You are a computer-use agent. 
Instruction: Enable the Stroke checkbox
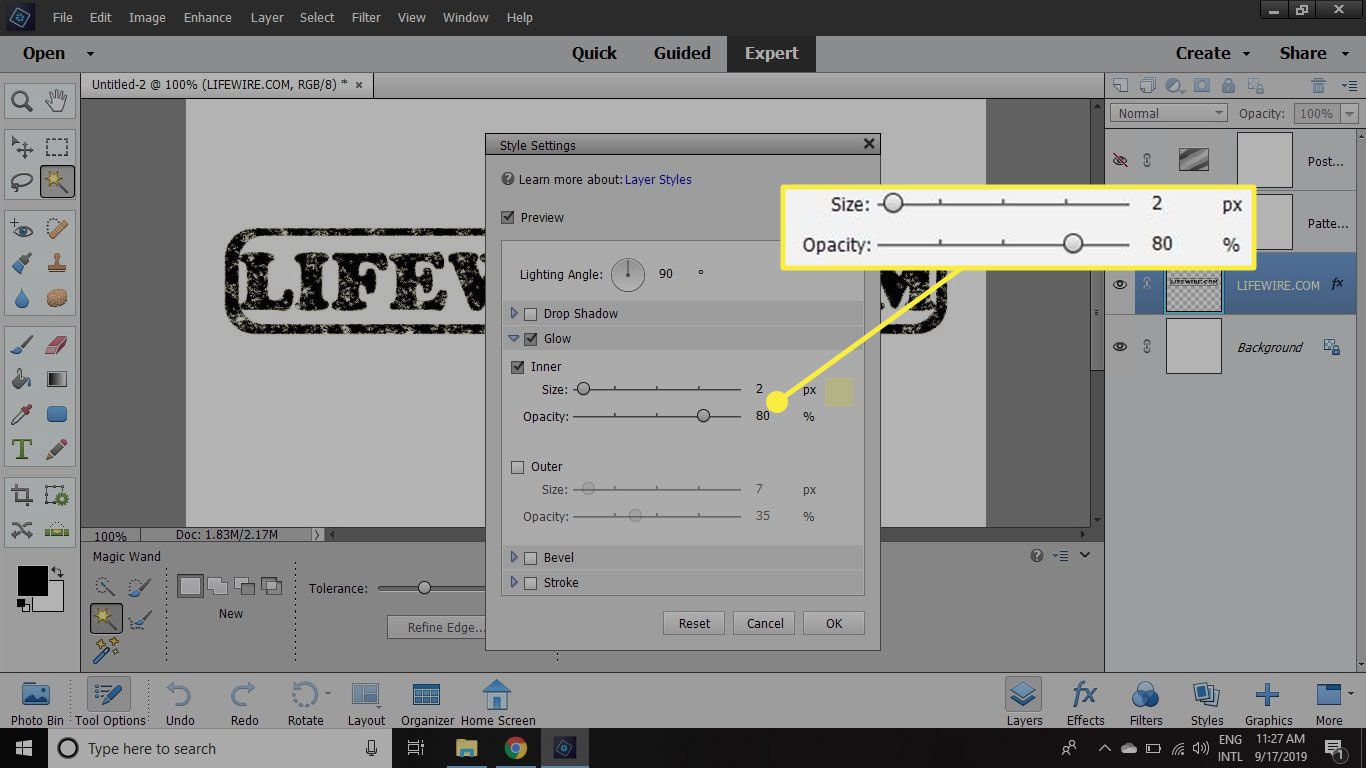click(x=531, y=583)
